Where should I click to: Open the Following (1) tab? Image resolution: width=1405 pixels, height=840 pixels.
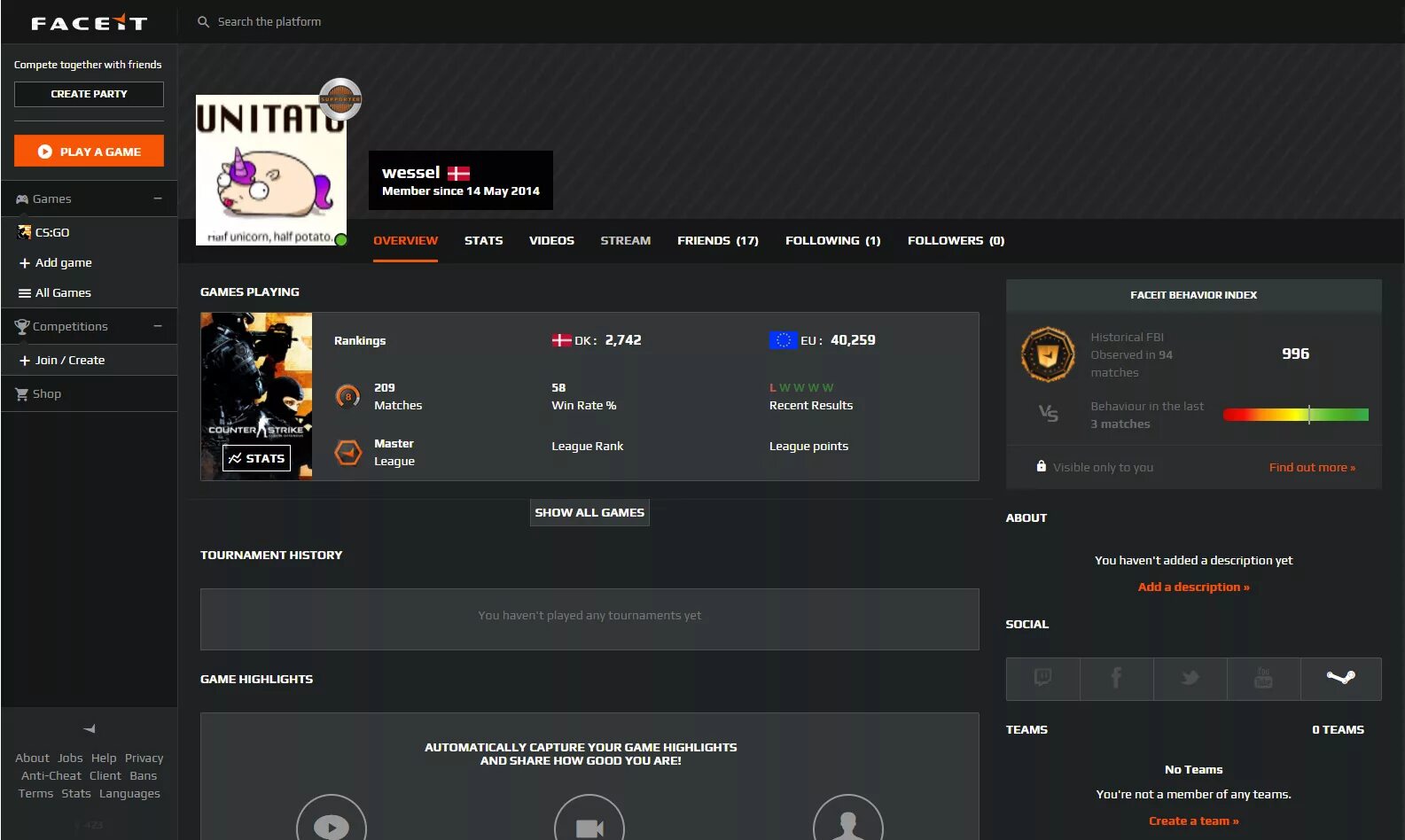(x=832, y=241)
